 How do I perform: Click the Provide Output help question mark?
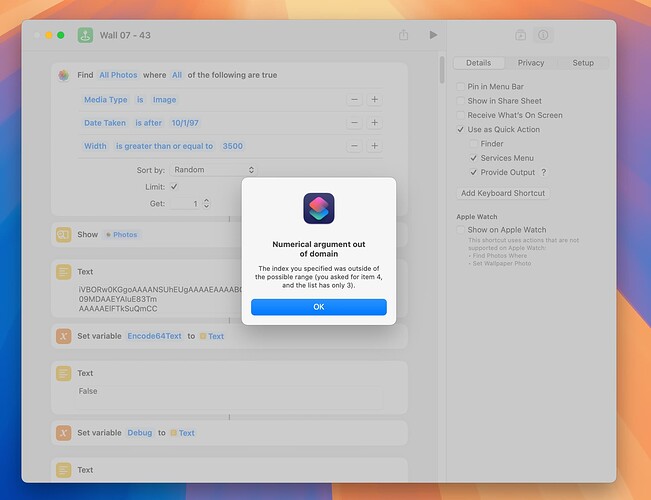click(x=543, y=172)
